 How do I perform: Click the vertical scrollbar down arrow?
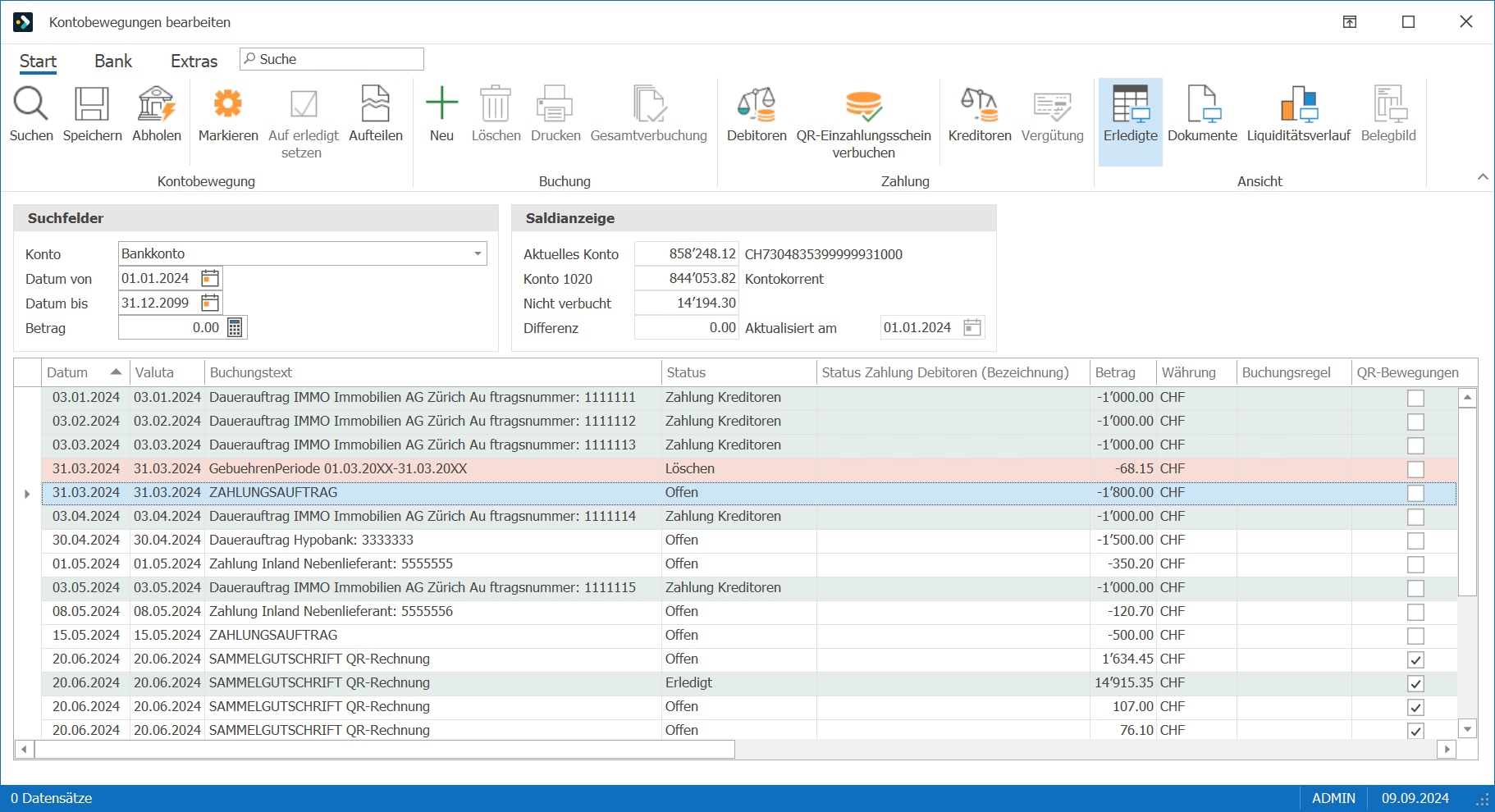click(1468, 728)
